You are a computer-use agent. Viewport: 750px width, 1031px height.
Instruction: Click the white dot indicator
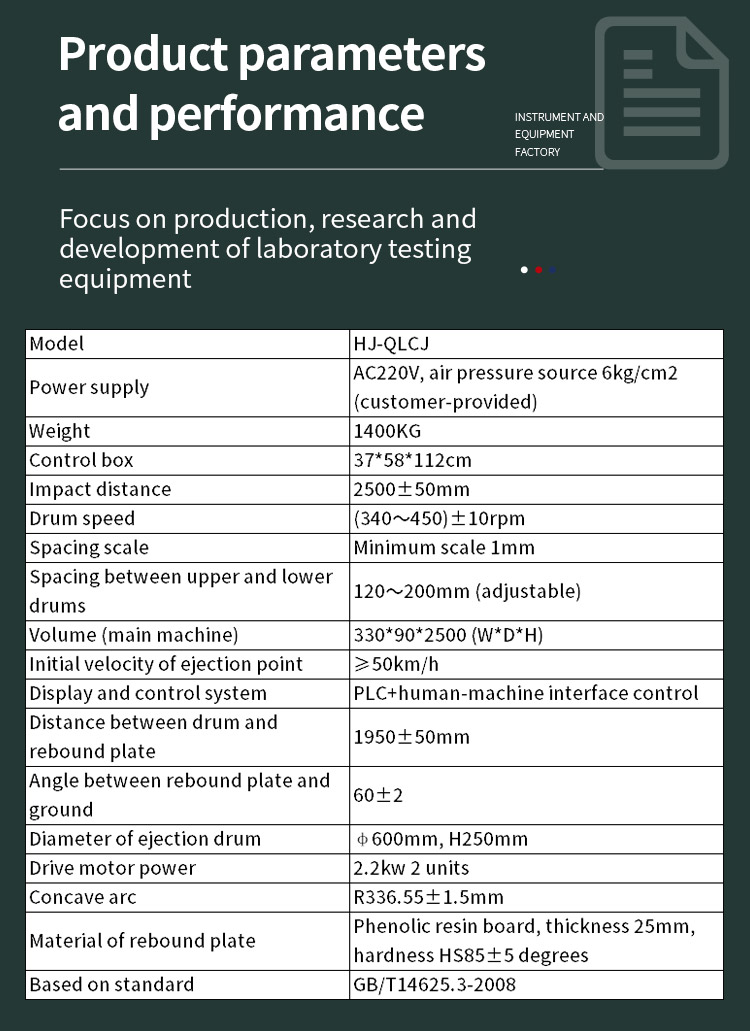pos(524,270)
